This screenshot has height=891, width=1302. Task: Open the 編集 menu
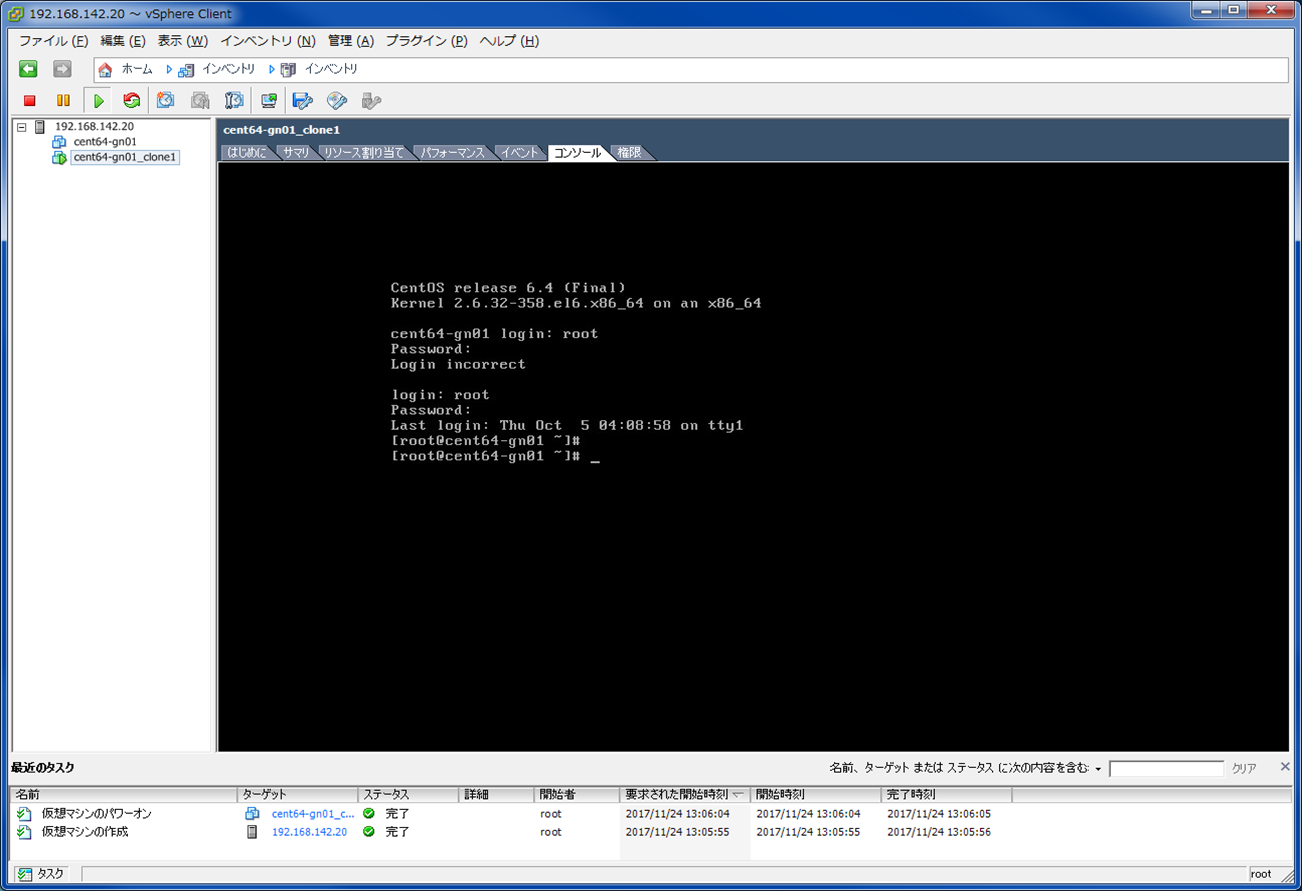[x=122, y=41]
